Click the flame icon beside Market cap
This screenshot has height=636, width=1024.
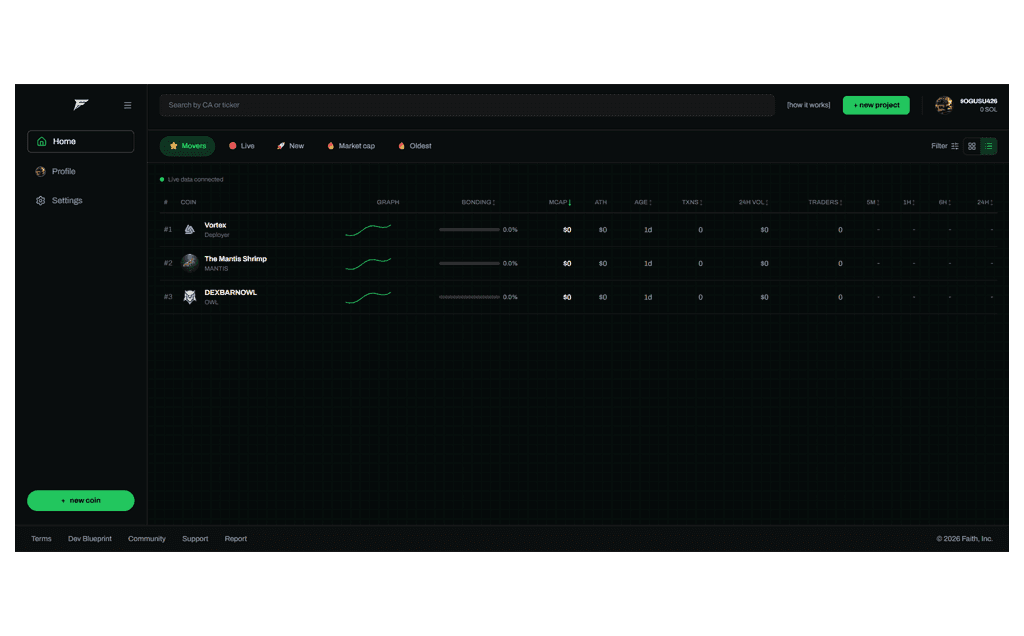pos(331,146)
